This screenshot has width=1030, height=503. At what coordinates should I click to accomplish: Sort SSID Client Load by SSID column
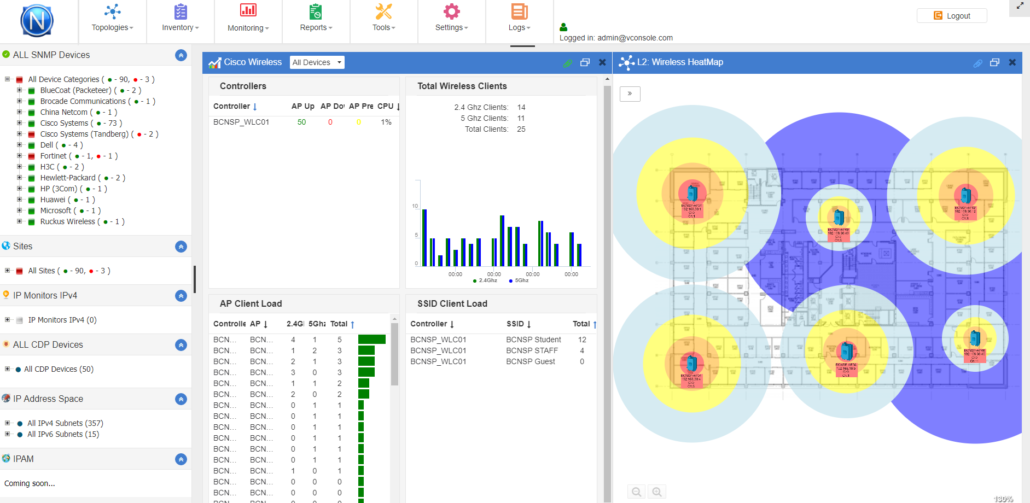tap(518, 324)
